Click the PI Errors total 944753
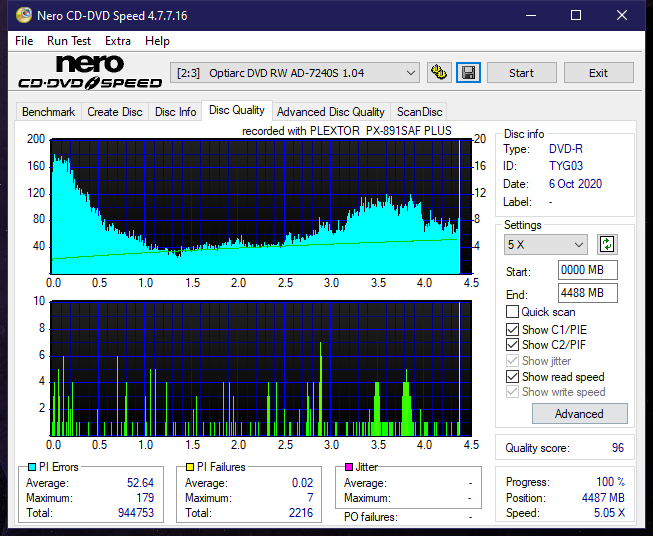This screenshot has width=653, height=536. [136, 513]
